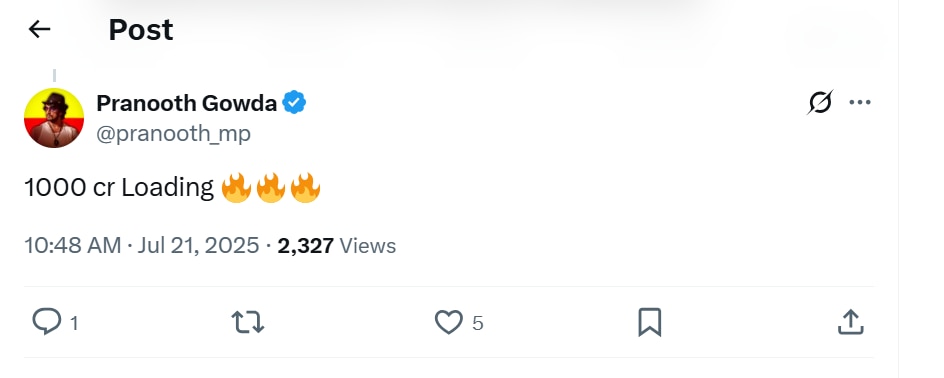Click the 10:48 AM Jul 21, 2025 timestamp
The height and width of the screenshot is (378, 944).
141,246
